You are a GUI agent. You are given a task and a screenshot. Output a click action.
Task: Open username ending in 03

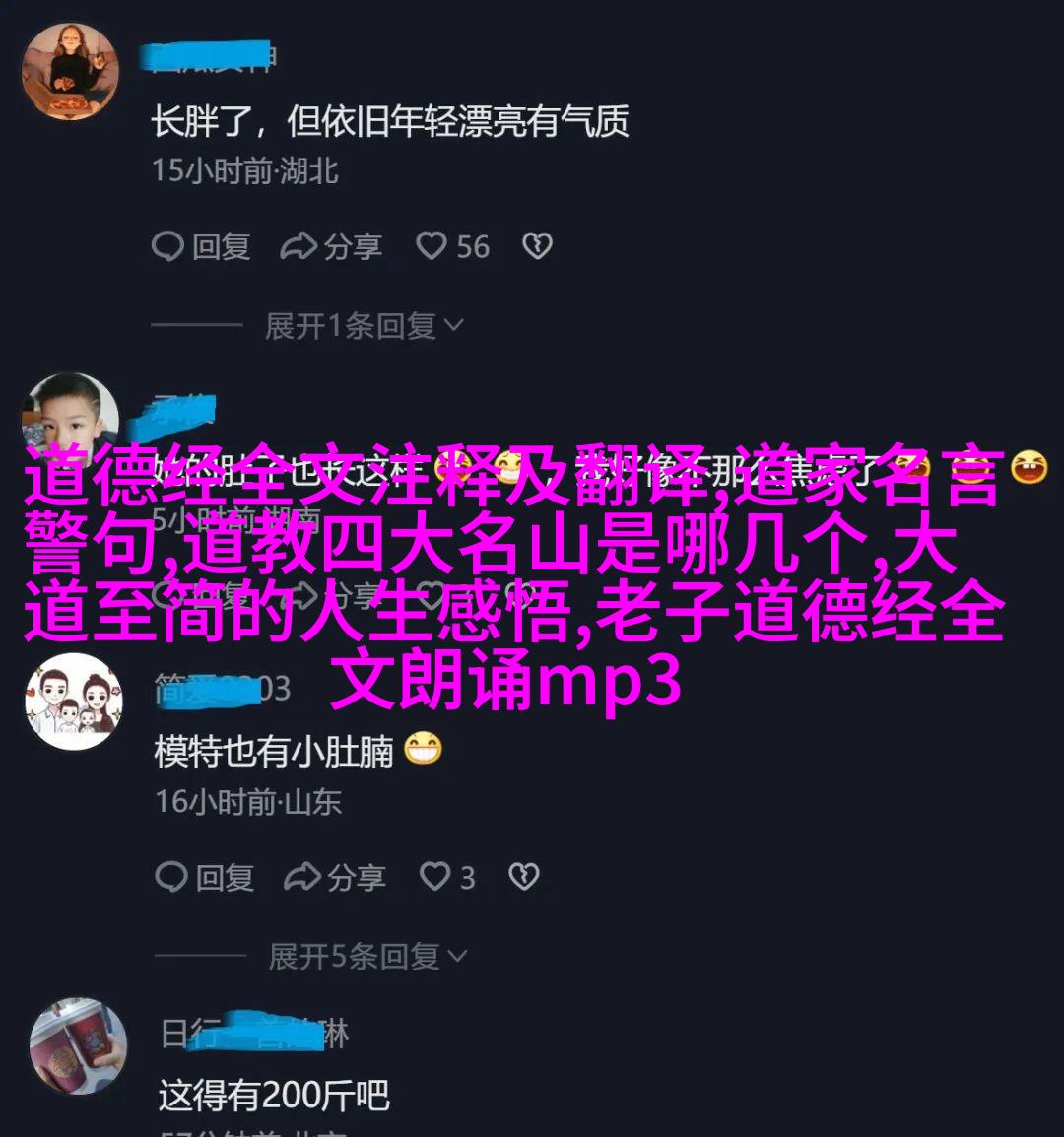point(223,688)
